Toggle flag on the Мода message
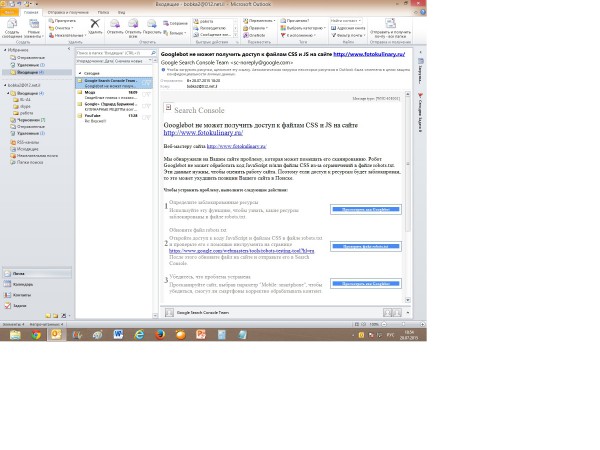600x450 pixels. click(x=146, y=95)
